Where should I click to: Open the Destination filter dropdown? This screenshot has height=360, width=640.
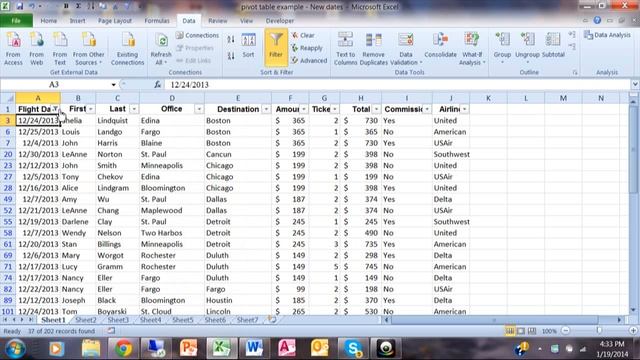tap(266, 109)
